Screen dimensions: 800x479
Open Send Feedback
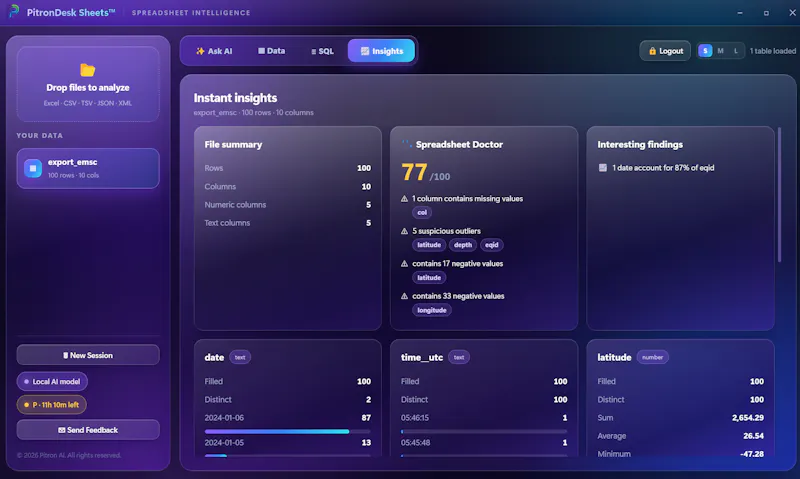pos(88,430)
